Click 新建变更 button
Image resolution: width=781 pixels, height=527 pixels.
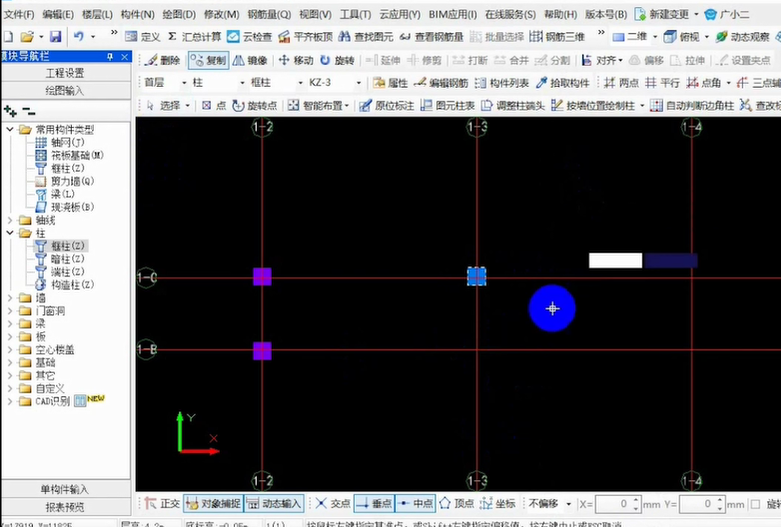coord(662,14)
